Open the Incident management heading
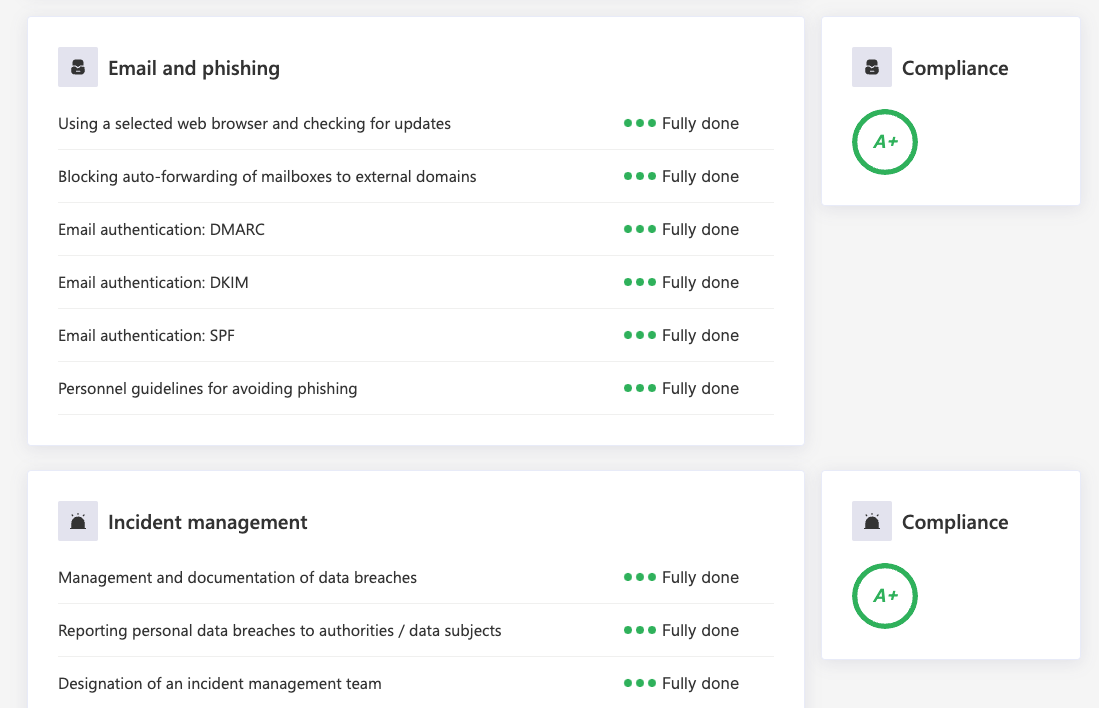Screen dimensions: 1099x708 pyautogui.click(x=207, y=522)
